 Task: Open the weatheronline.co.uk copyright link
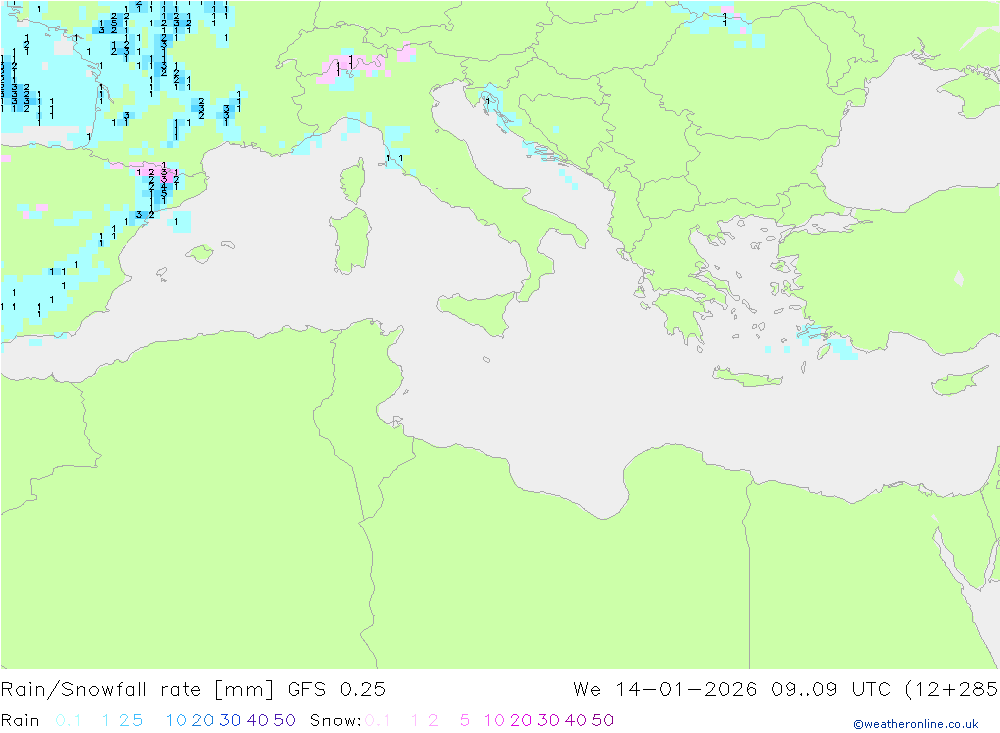point(916,724)
